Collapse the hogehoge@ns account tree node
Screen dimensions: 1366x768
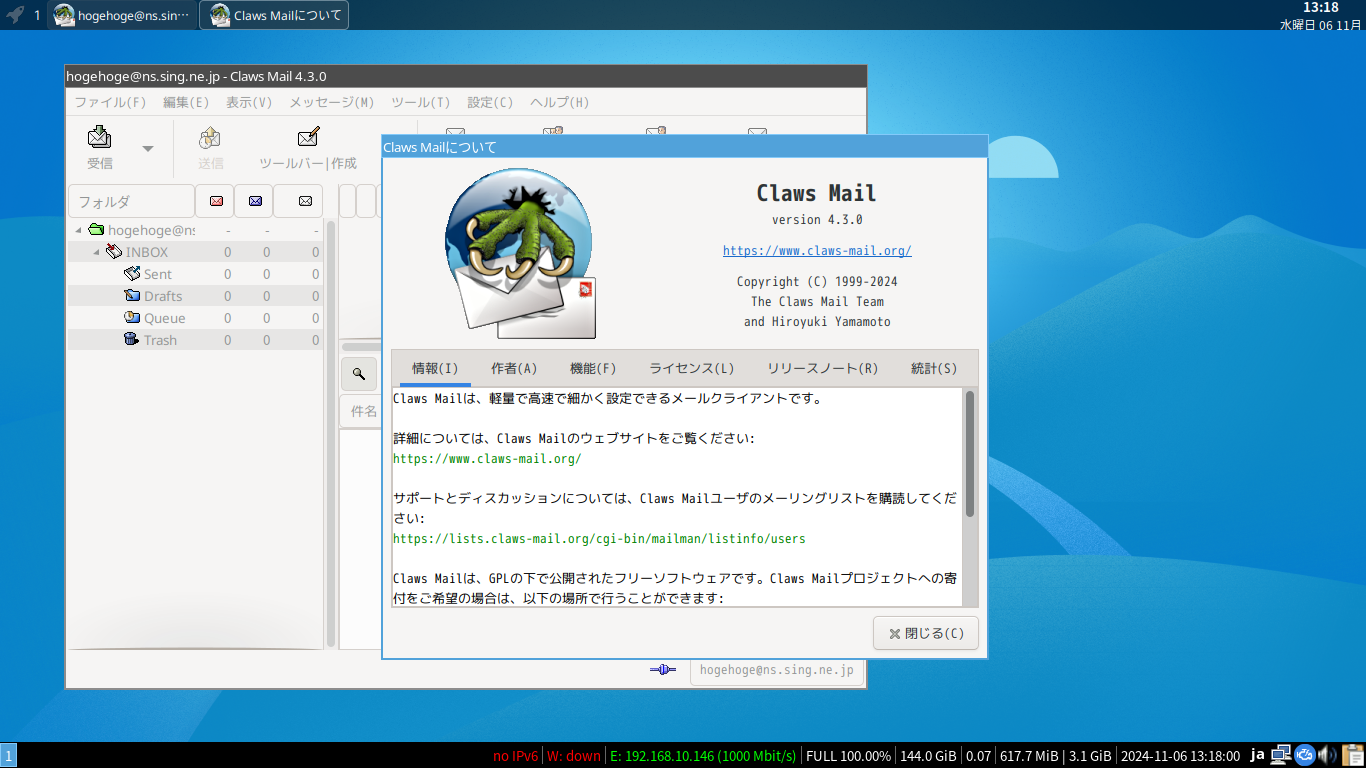tap(79, 230)
